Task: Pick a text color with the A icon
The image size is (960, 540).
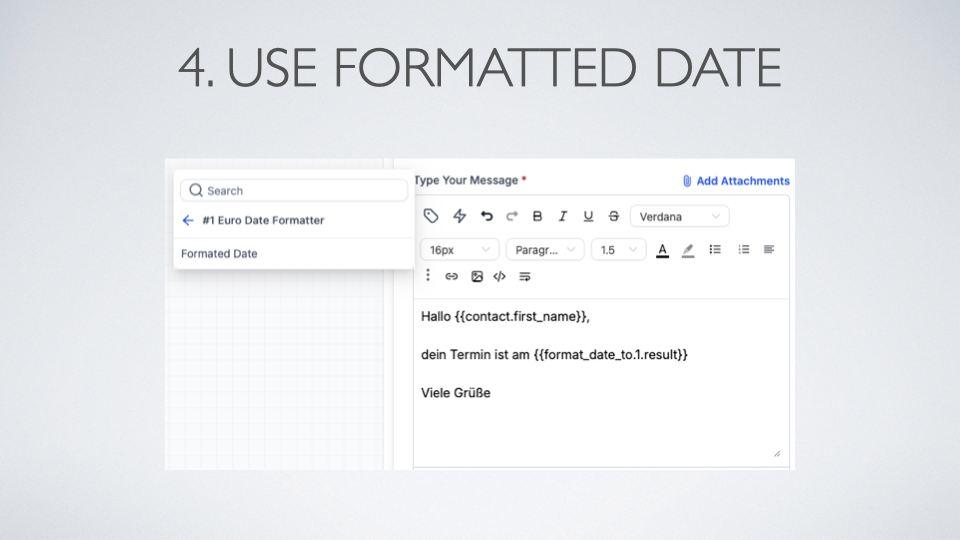Action: coord(662,250)
